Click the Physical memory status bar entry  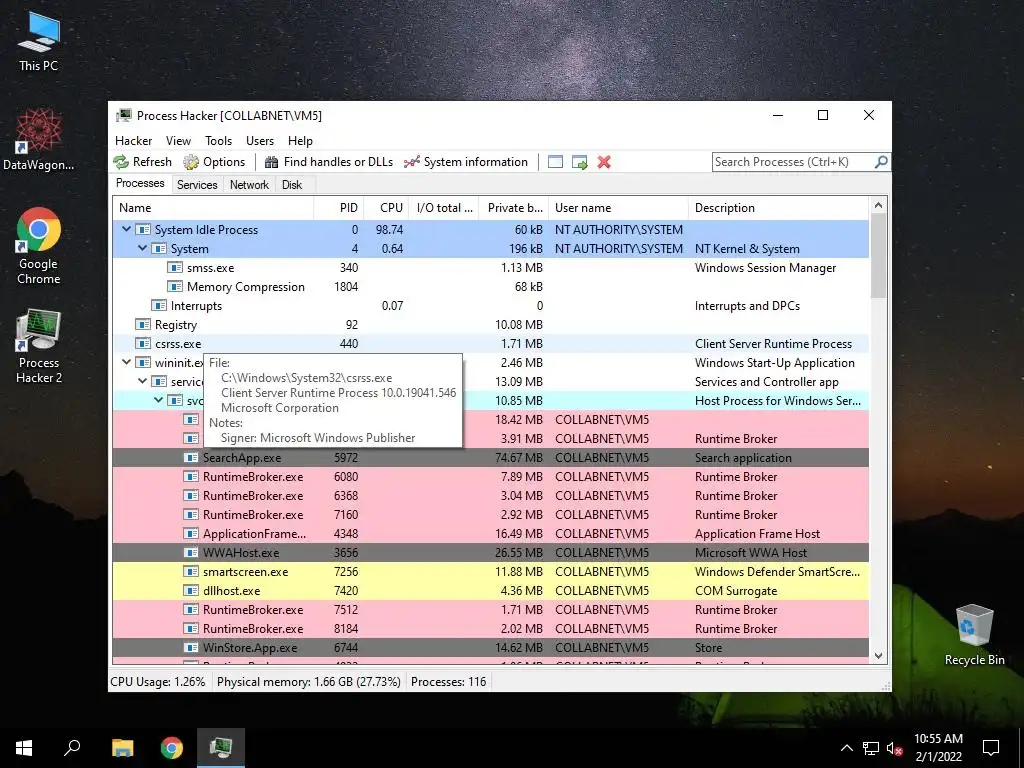[x=308, y=681]
